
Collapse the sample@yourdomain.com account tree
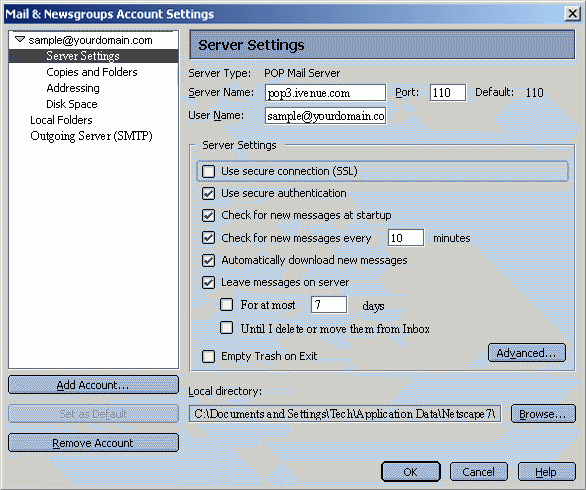pos(20,39)
